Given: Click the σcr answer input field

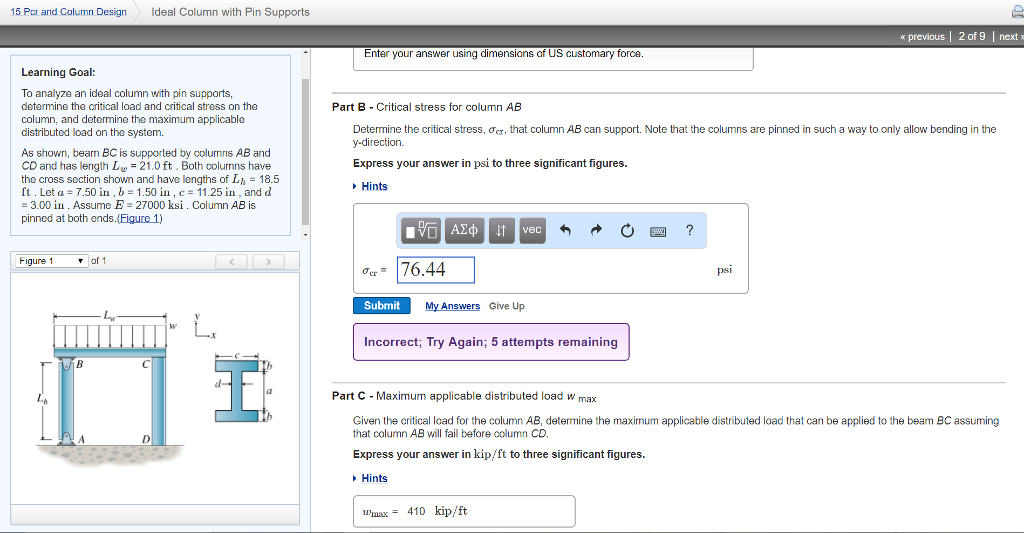Looking at the screenshot, I should click(x=436, y=270).
